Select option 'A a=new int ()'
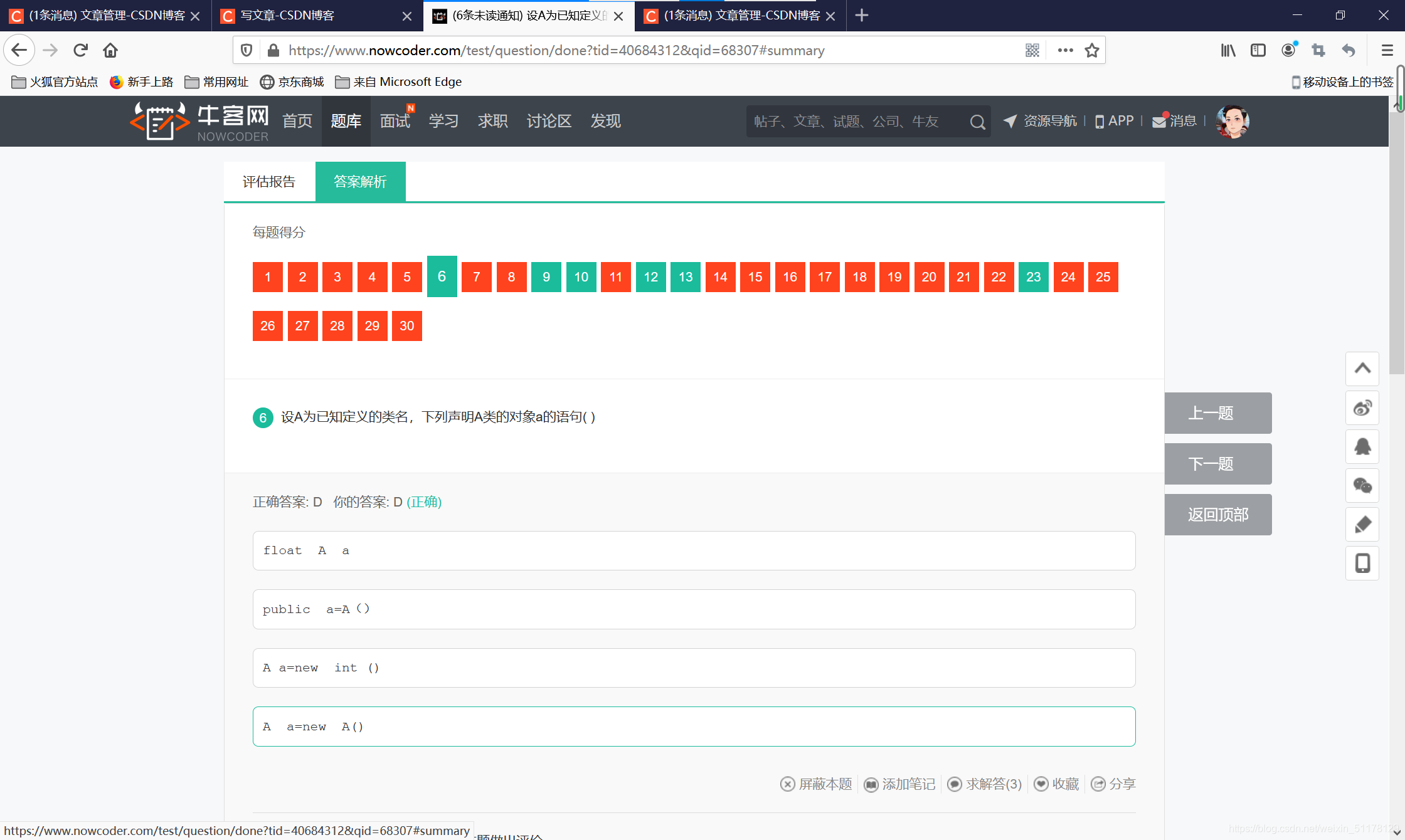The height and width of the screenshot is (840, 1405). [694, 668]
